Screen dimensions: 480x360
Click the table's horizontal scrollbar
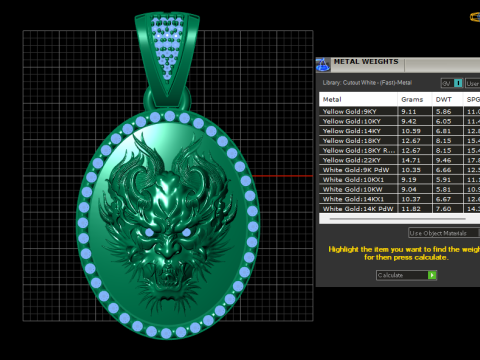tap(397, 219)
